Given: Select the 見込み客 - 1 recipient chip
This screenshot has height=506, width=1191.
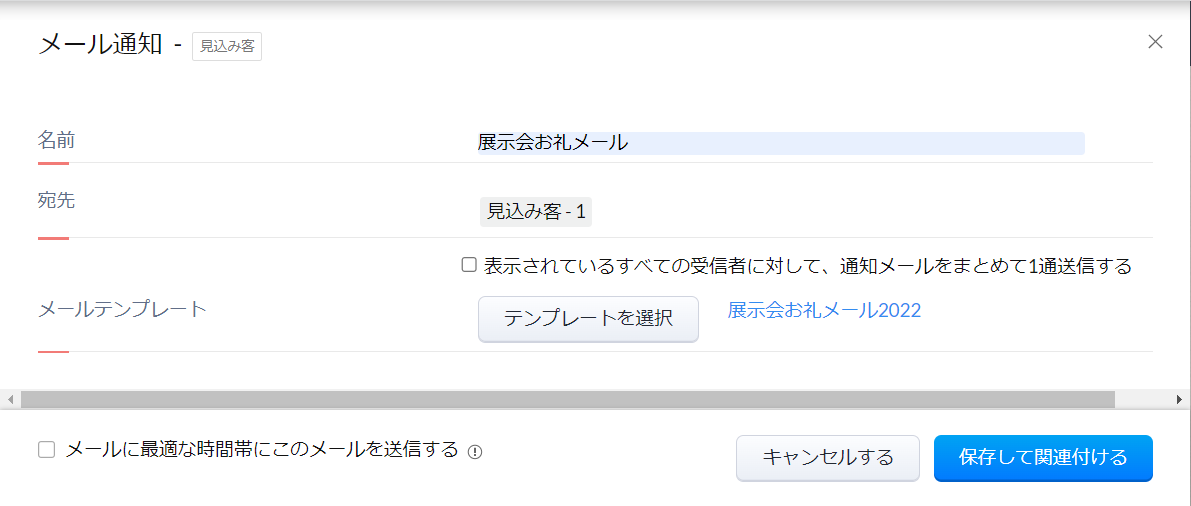Looking at the screenshot, I should 535,212.
